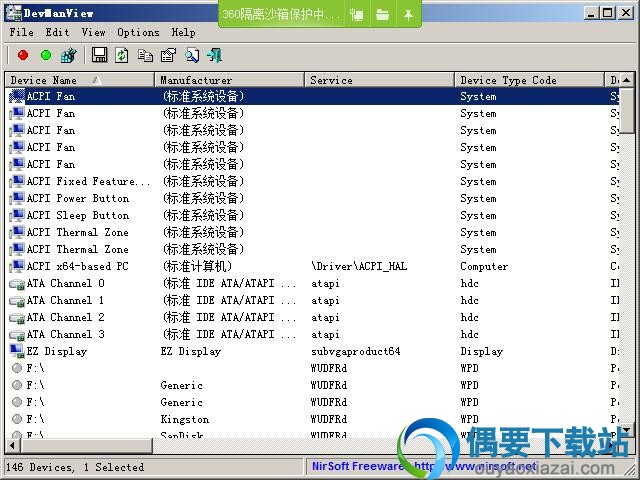The image size is (640, 480).
Task: Sort by Device Name column header
Action: 80,80
